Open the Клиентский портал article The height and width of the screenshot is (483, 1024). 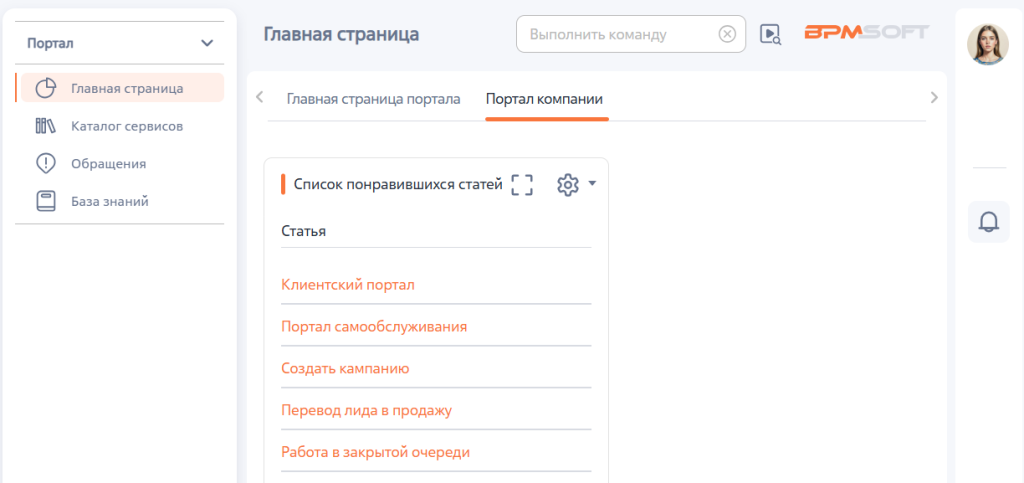[348, 285]
